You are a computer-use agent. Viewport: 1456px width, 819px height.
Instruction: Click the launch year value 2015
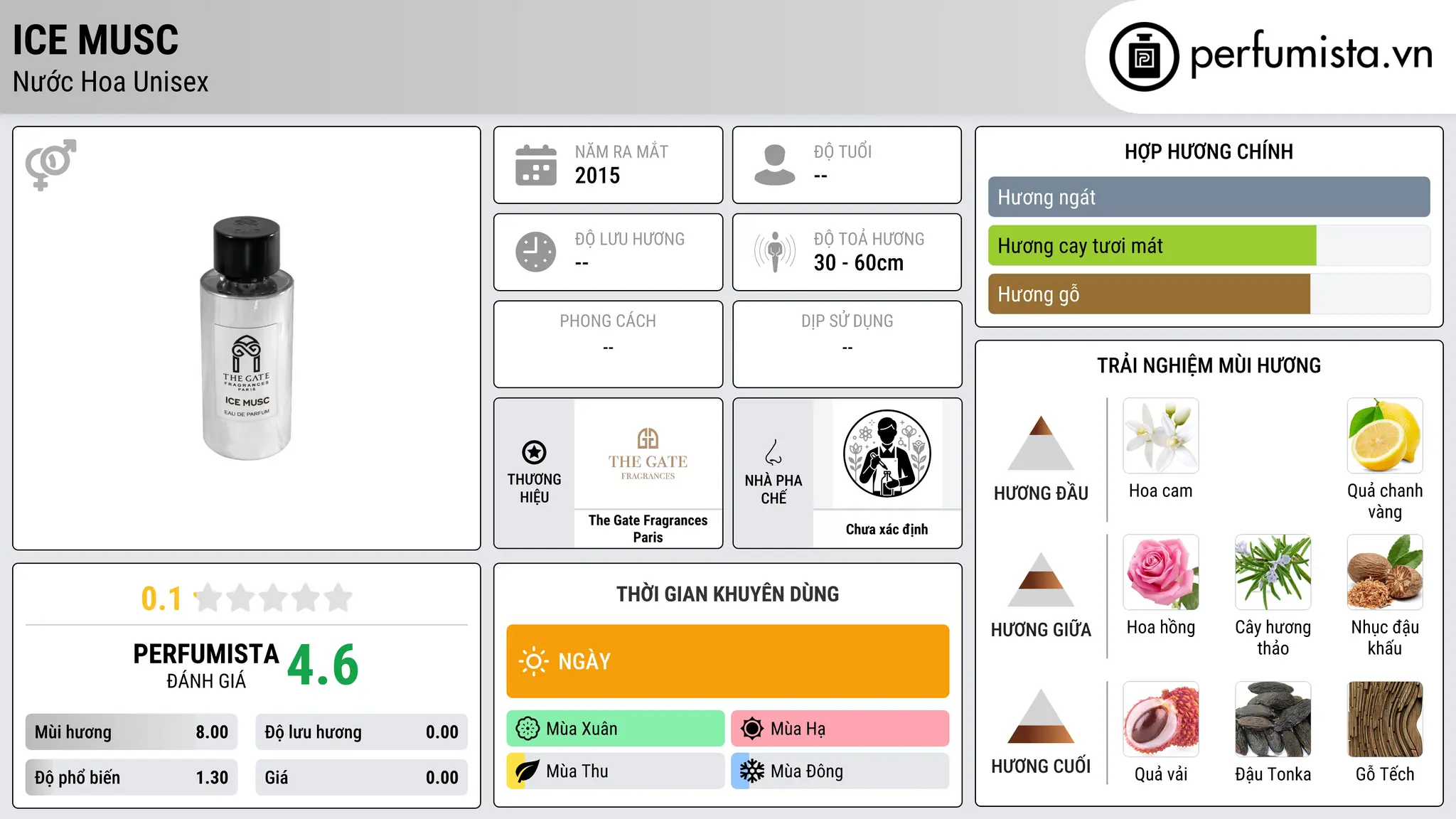(597, 176)
